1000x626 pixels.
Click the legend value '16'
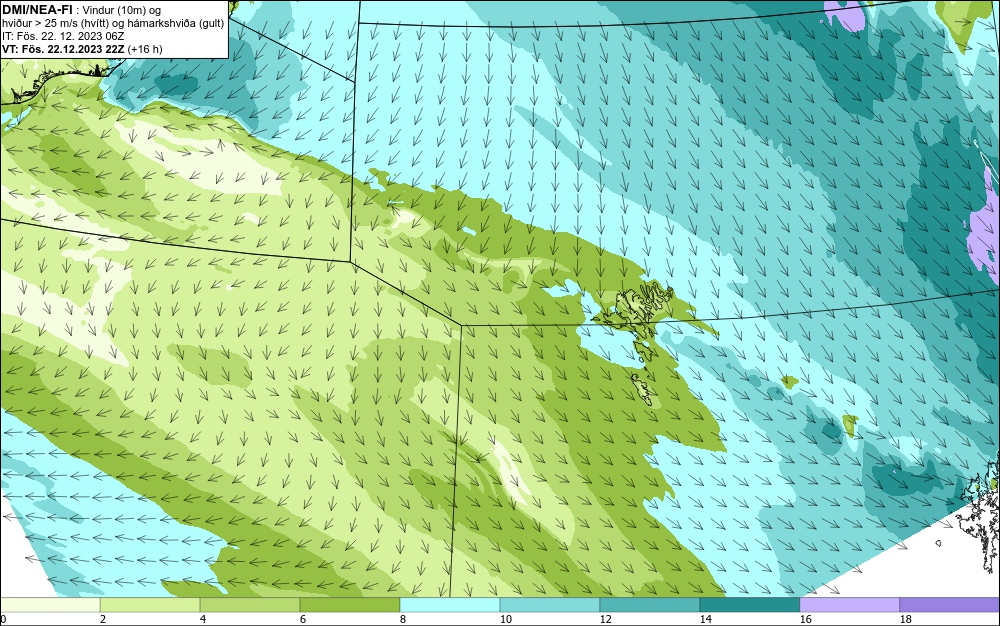(805, 619)
